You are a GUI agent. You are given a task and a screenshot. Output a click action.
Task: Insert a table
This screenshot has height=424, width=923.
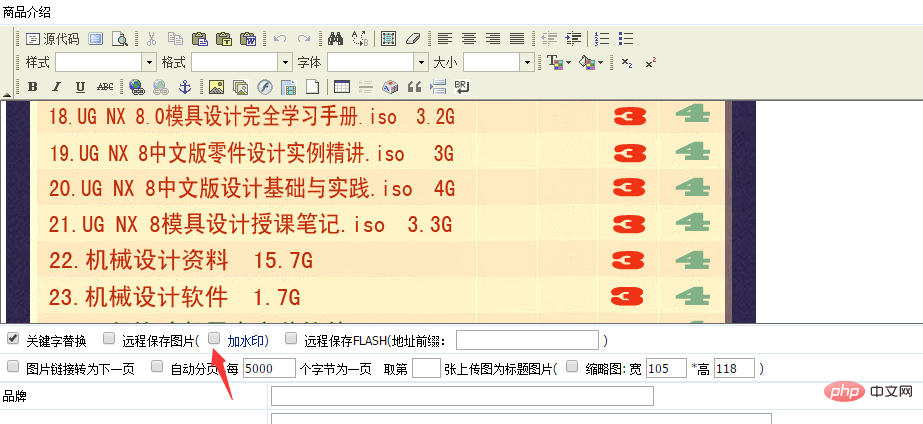(341, 87)
